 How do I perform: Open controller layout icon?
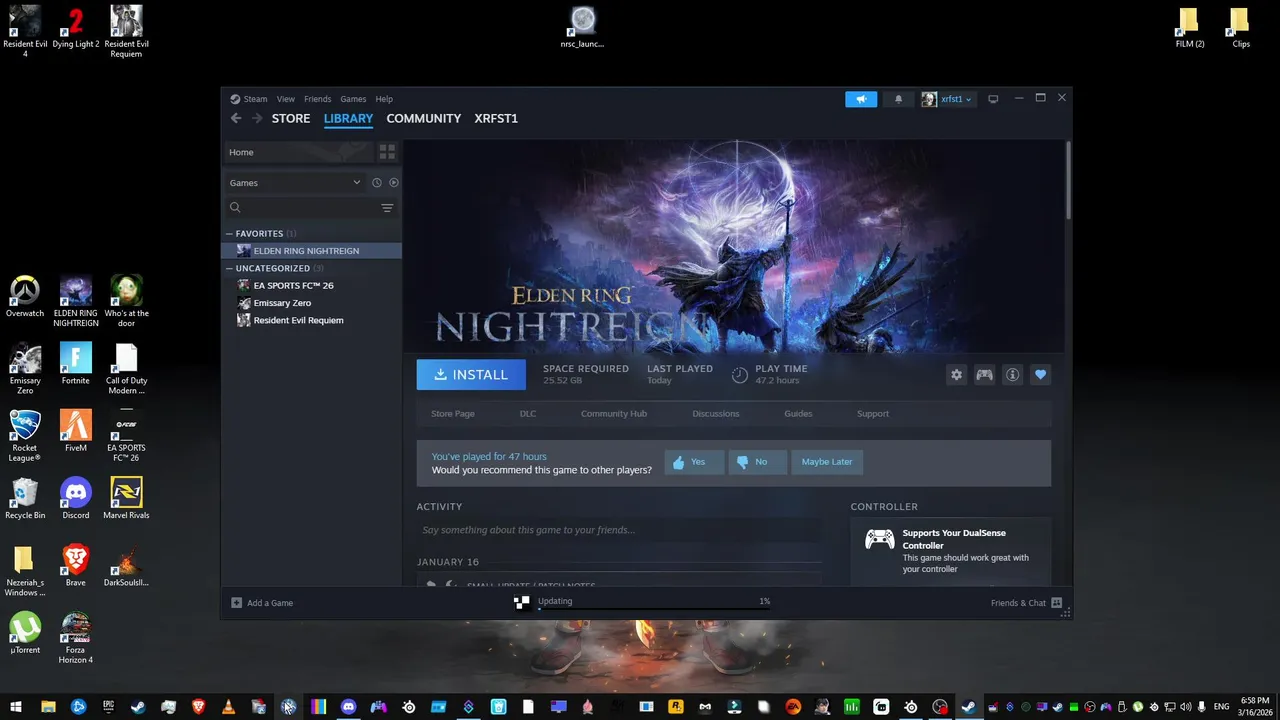click(985, 375)
